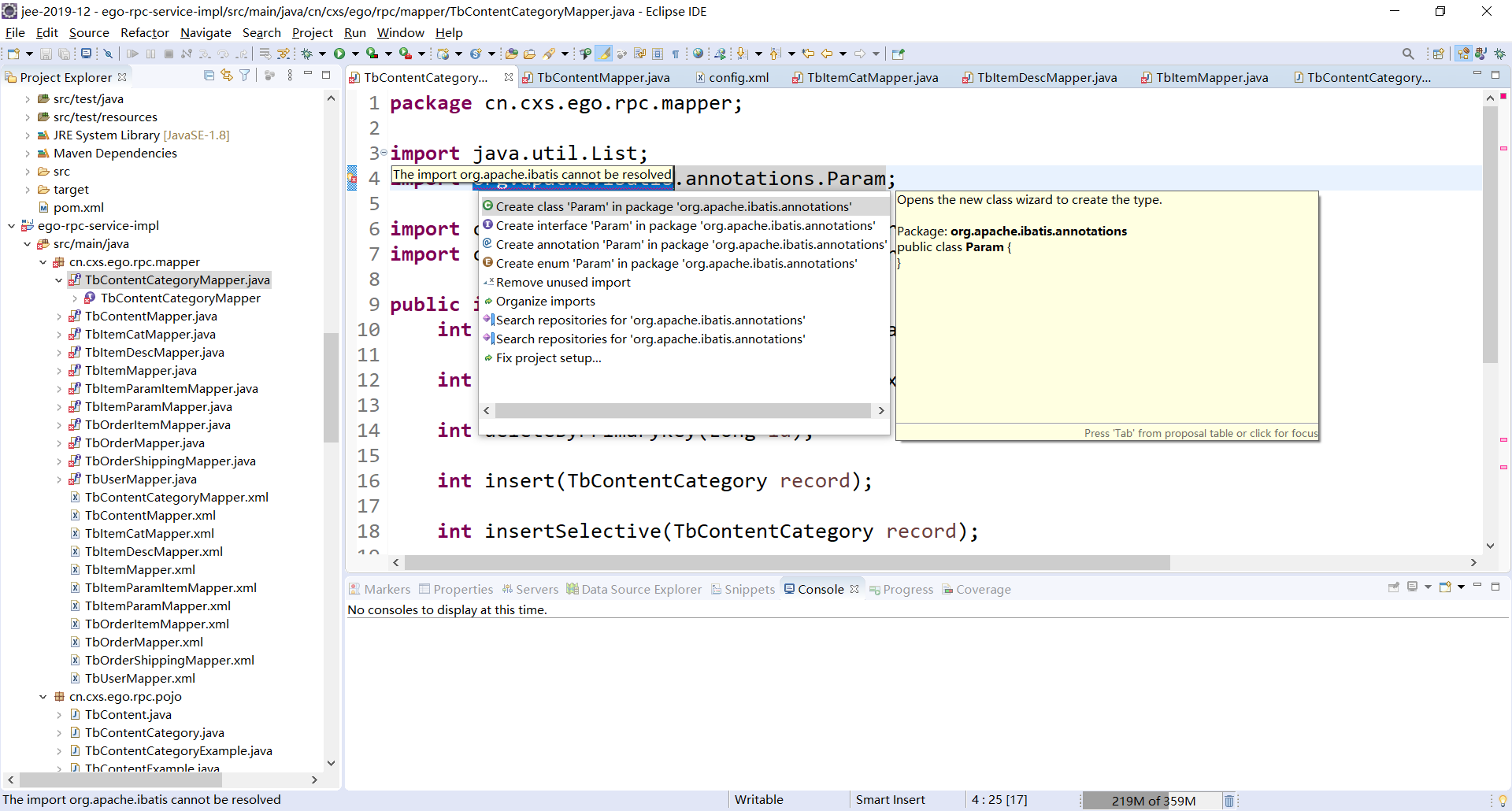
Task: Open the Servers view tab
Action: [530, 589]
